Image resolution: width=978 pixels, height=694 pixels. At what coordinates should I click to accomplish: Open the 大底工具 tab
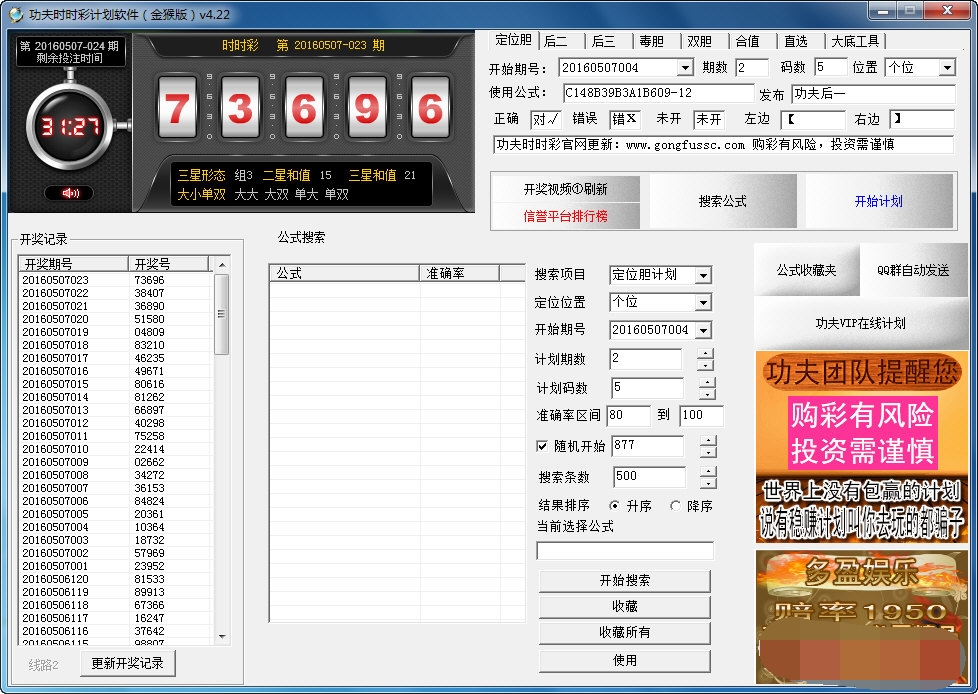855,41
